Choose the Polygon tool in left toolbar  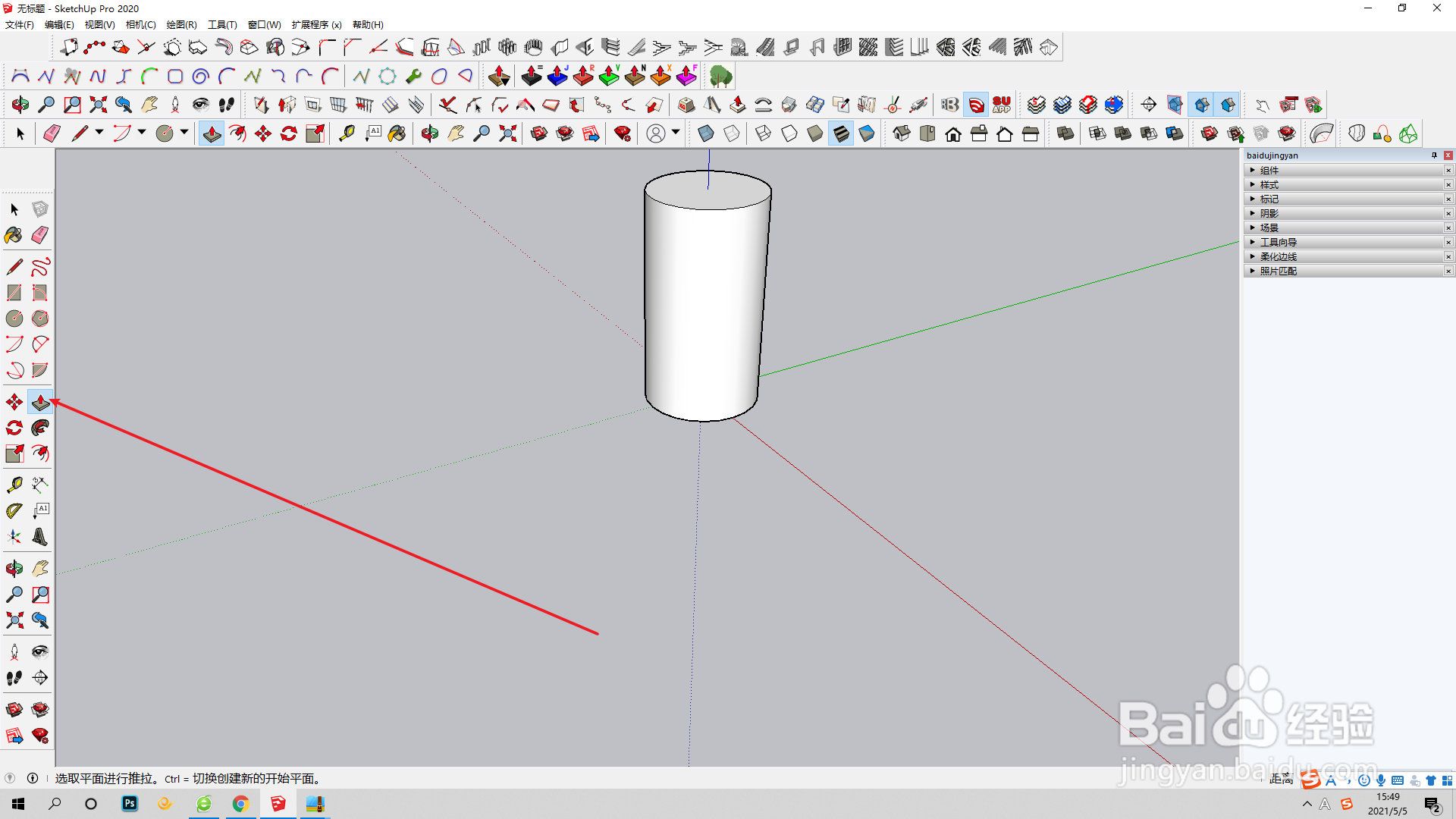[40, 318]
